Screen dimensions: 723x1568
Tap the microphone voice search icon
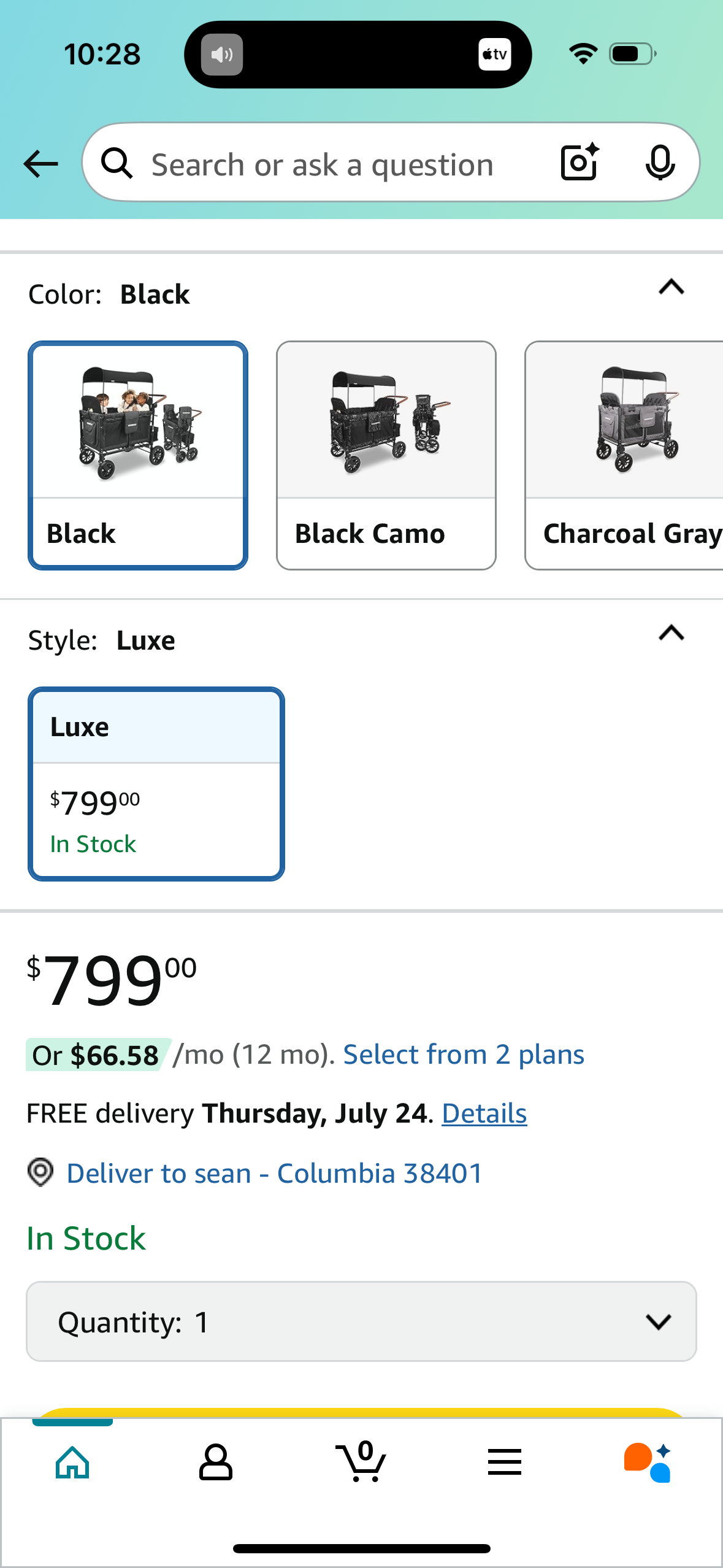tap(660, 163)
